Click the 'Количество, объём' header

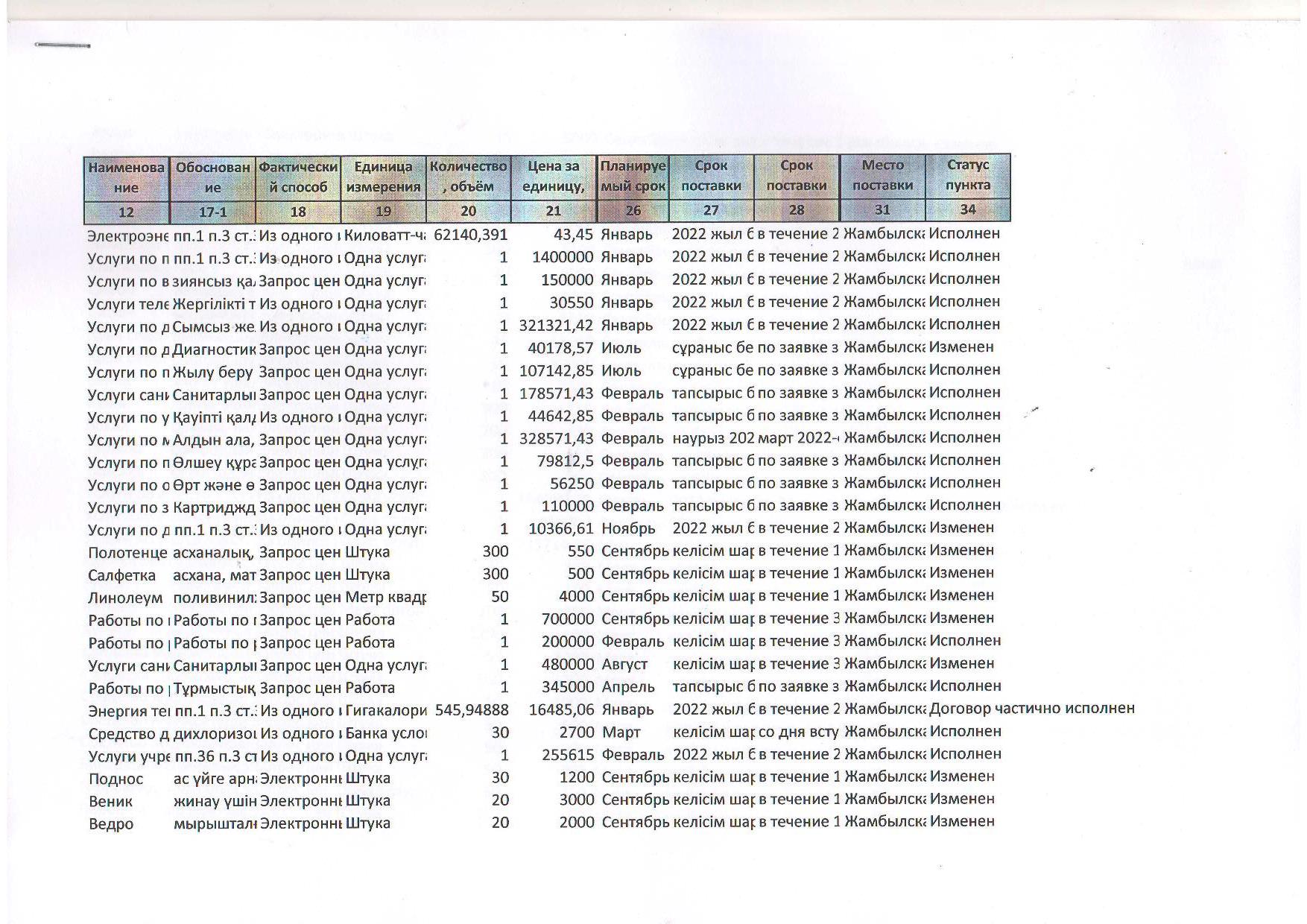(x=468, y=177)
